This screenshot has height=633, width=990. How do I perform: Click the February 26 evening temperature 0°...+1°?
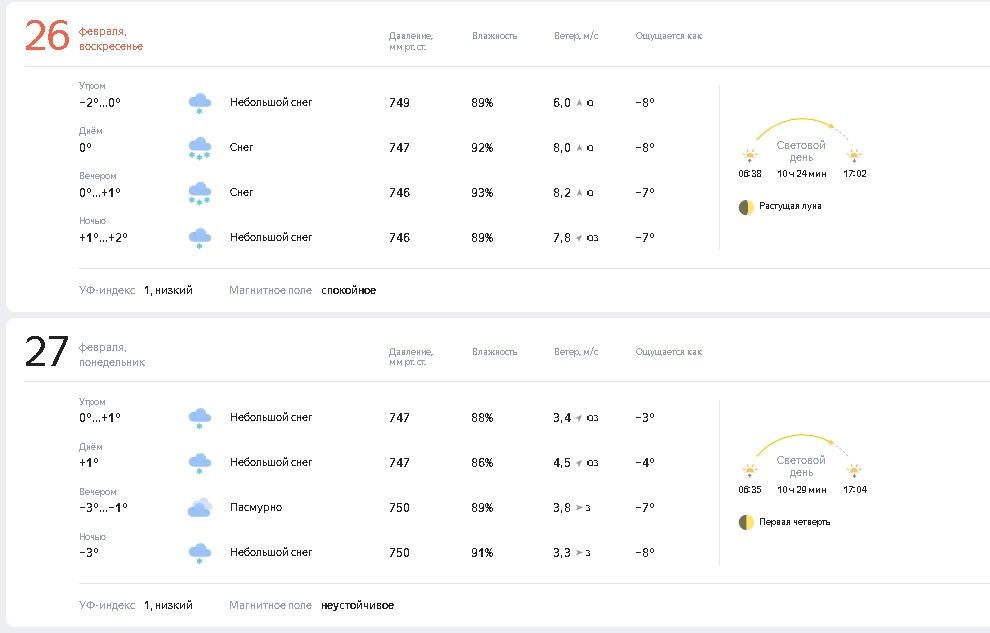(x=100, y=192)
